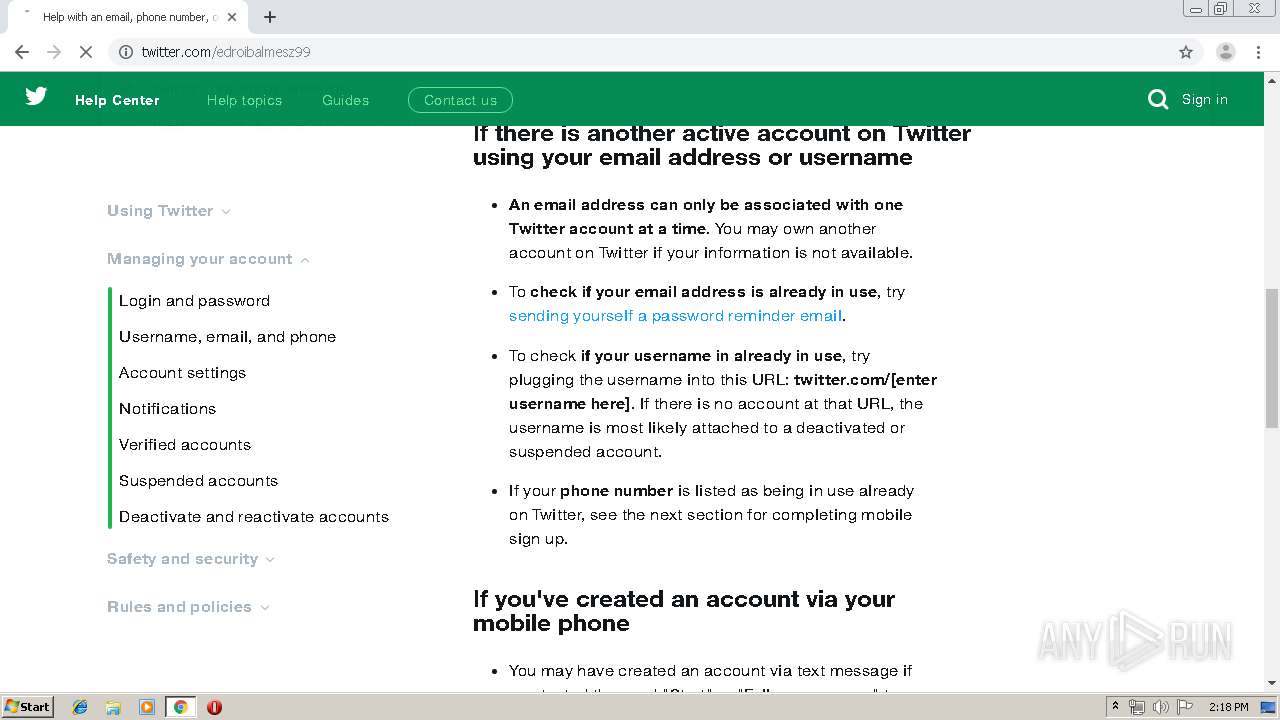Open the Help topics menu
The width and height of the screenshot is (1280, 720).
(244, 100)
